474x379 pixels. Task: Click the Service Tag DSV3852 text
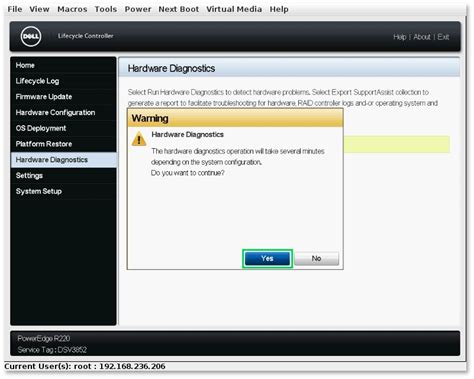point(52,350)
